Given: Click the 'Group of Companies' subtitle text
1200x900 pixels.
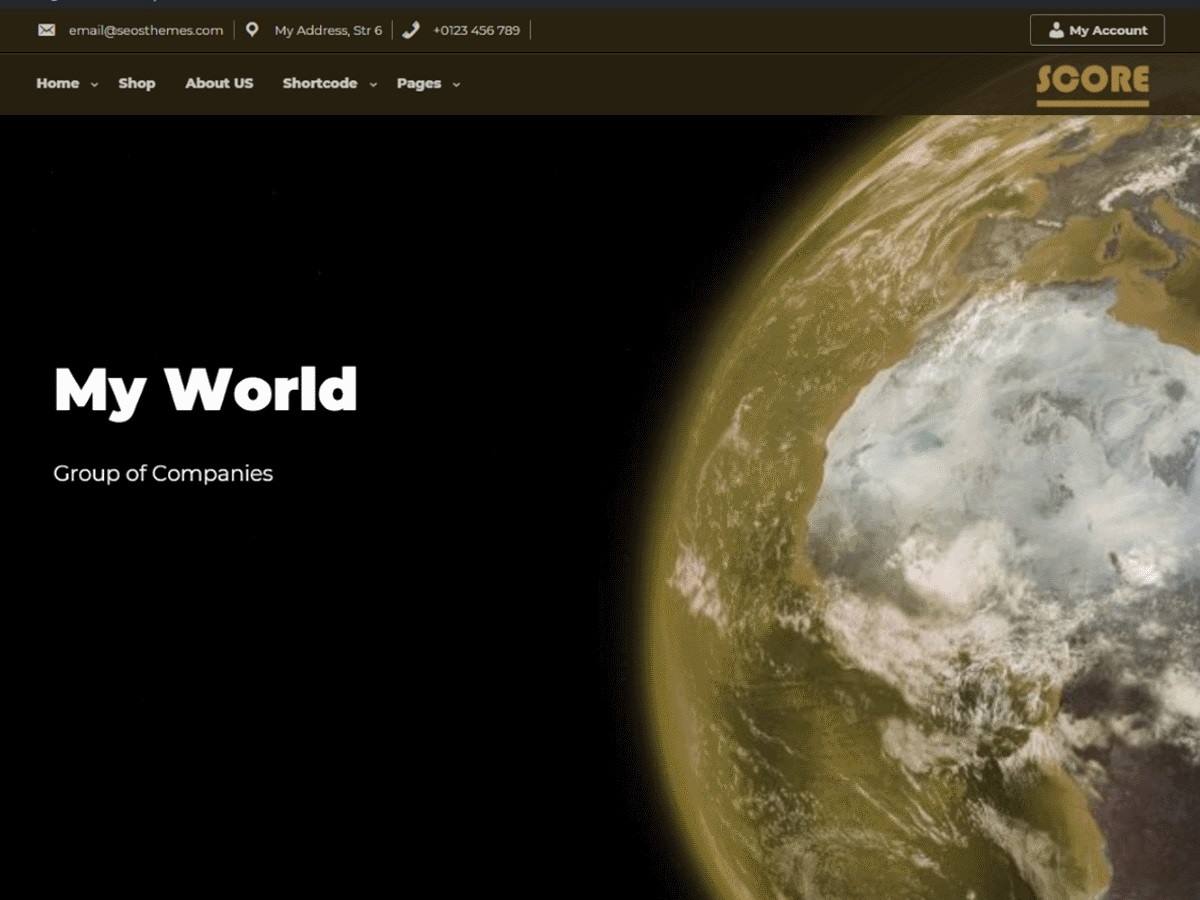Looking at the screenshot, I should pos(162,473).
